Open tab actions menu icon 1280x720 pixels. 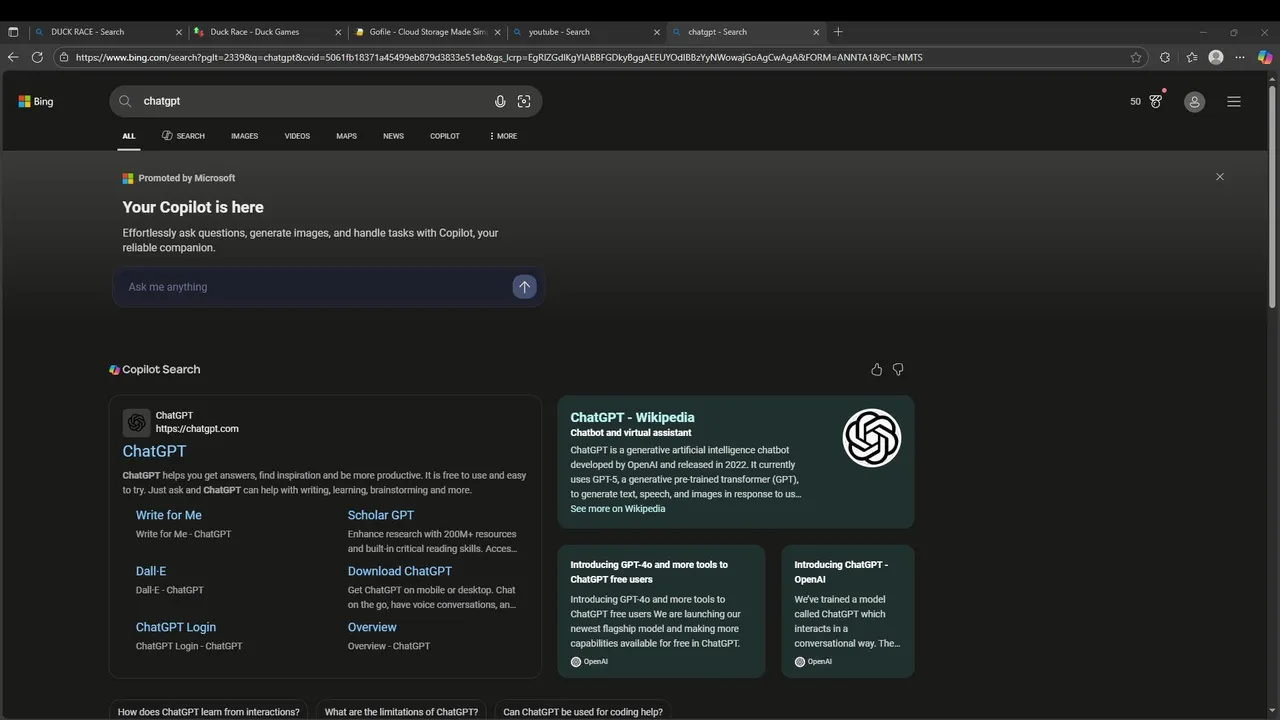tap(13, 32)
